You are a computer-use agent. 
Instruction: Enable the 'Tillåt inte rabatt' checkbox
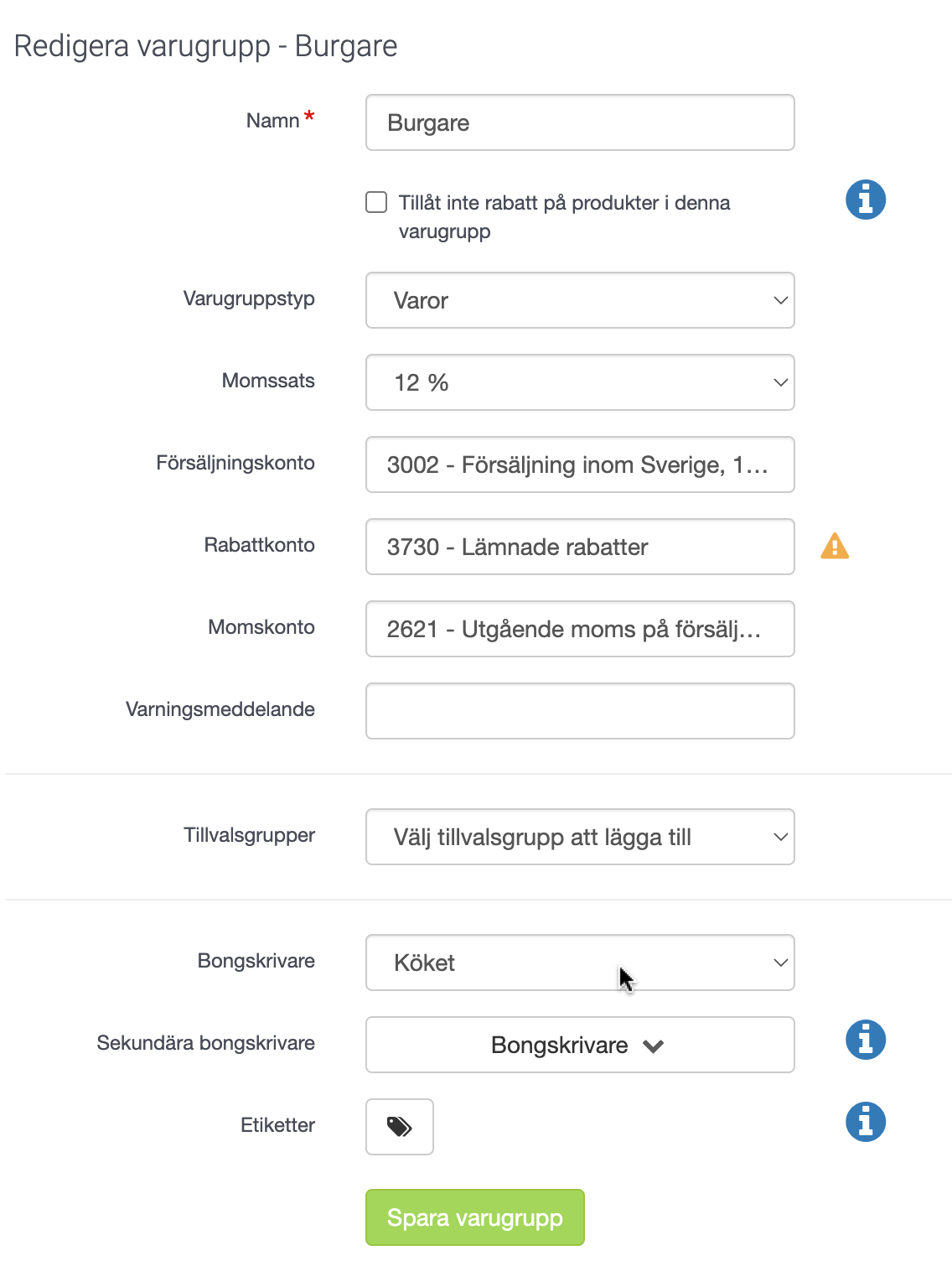(376, 202)
